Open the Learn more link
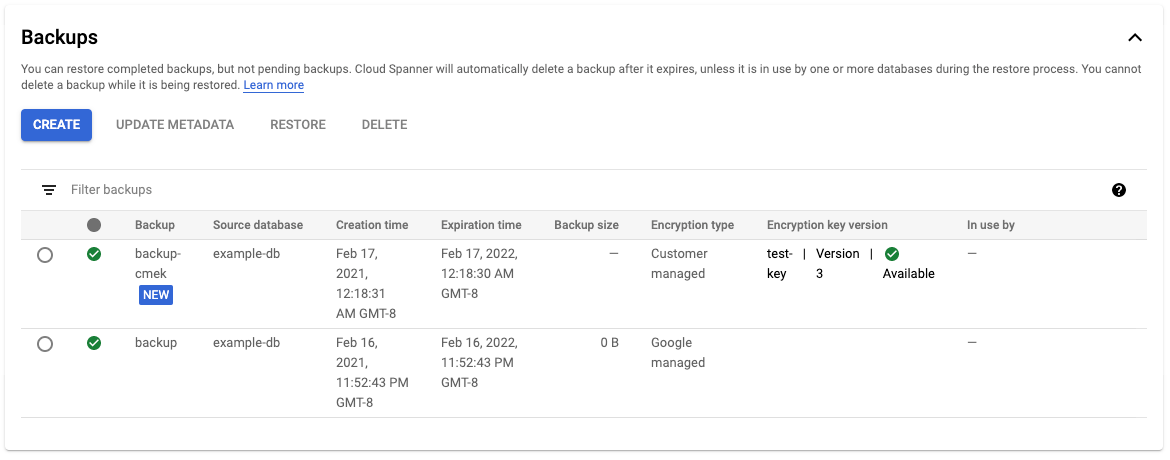This screenshot has width=1170, height=460. click(274, 86)
